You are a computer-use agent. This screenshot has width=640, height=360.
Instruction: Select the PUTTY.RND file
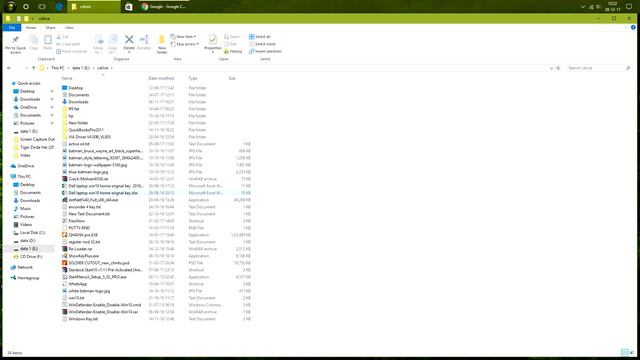[x=79, y=228]
